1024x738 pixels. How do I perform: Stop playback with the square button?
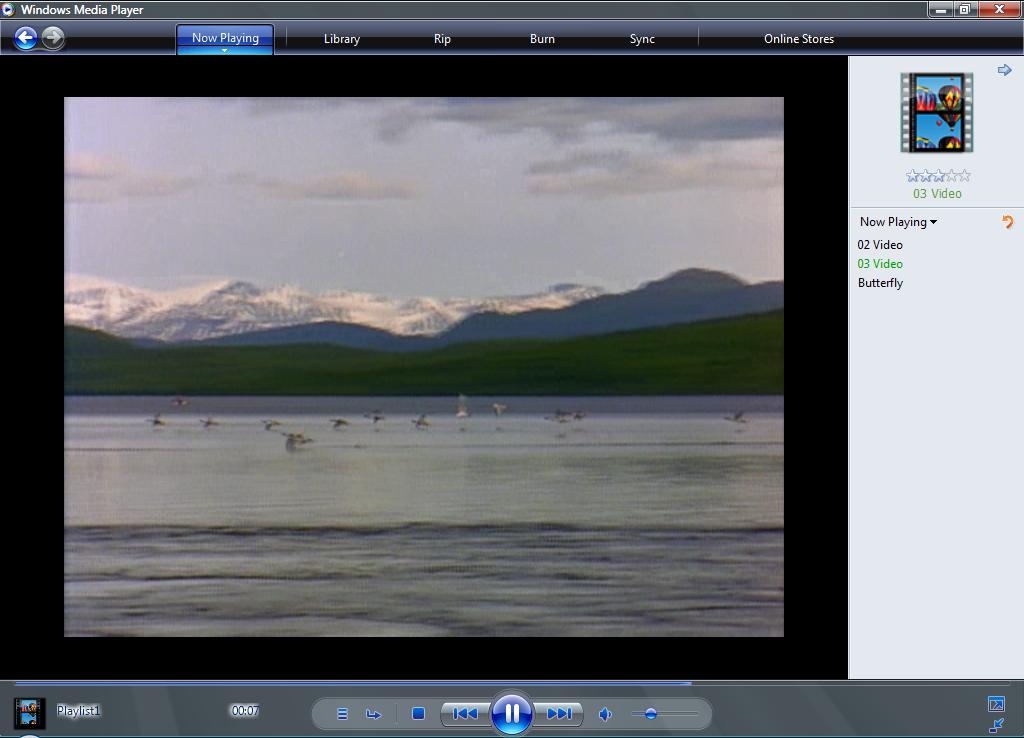[419, 714]
